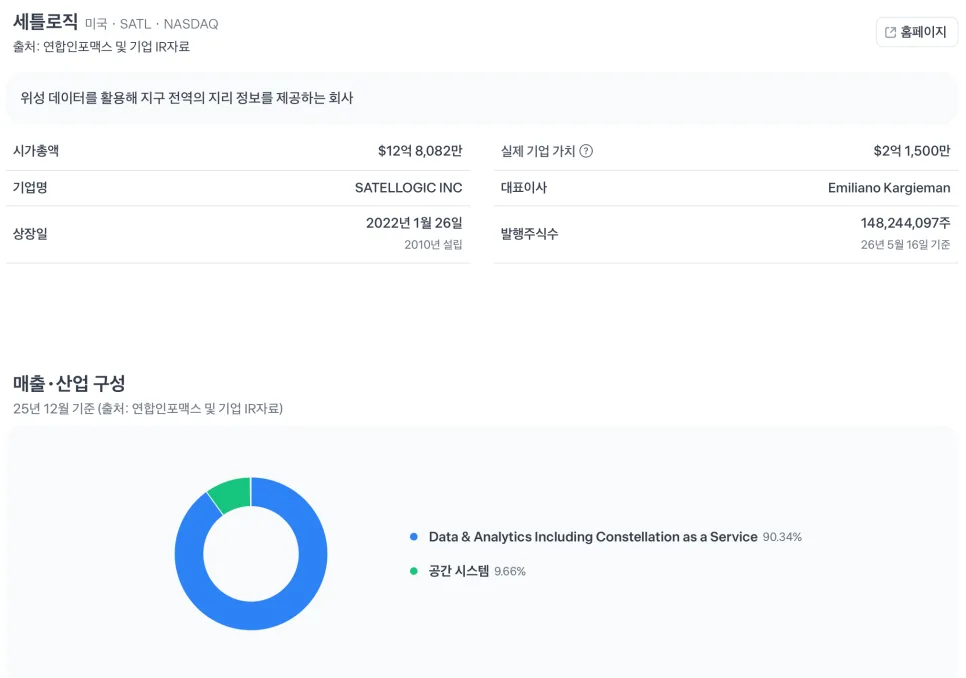This screenshot has height=678, width=966.
Task: Click the 상장일 label
Action: (30, 234)
